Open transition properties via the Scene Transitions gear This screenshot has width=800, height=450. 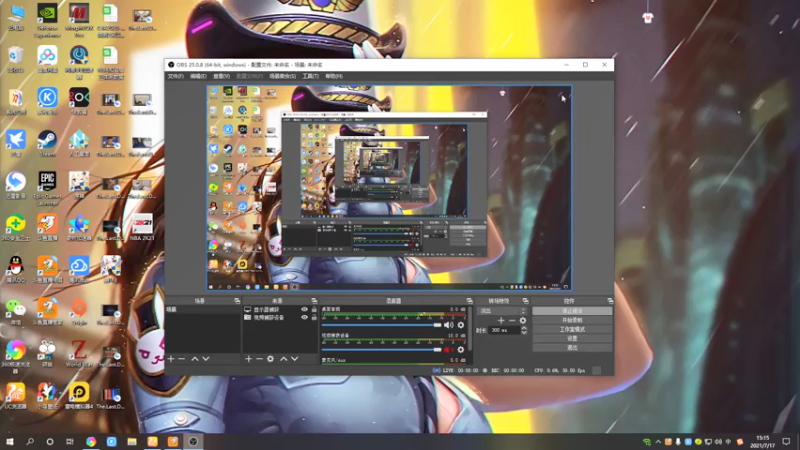(522, 320)
